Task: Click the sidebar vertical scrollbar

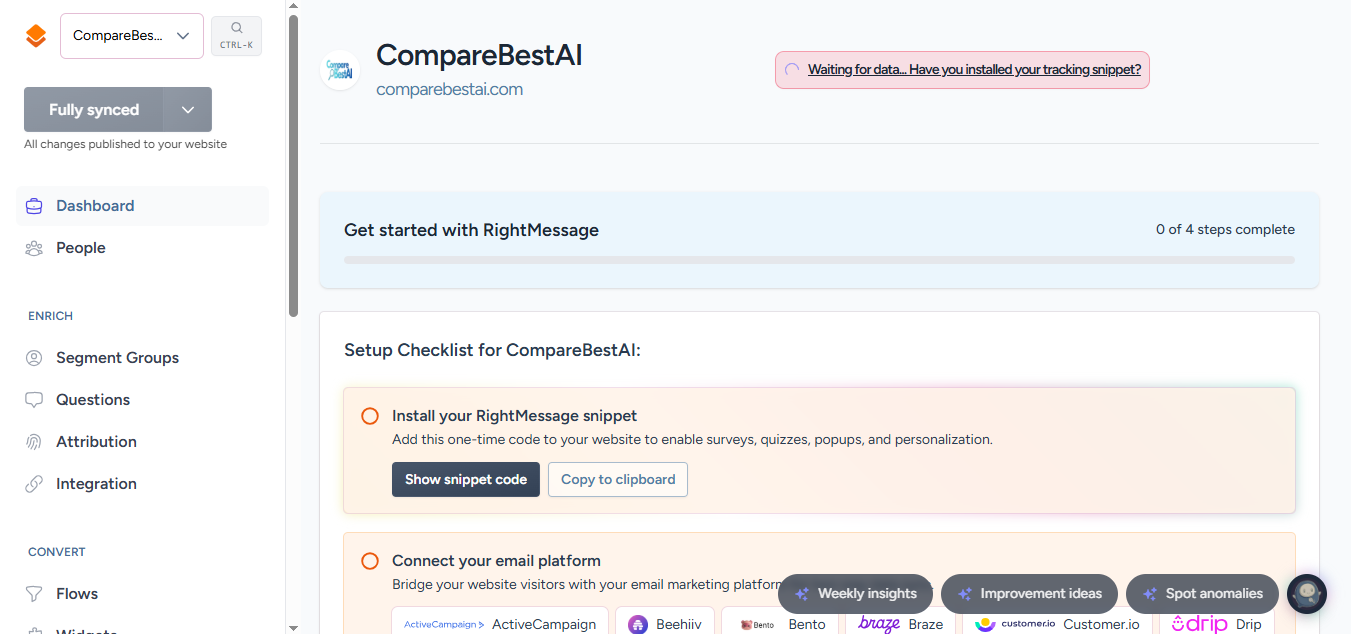Action: pyautogui.click(x=293, y=166)
